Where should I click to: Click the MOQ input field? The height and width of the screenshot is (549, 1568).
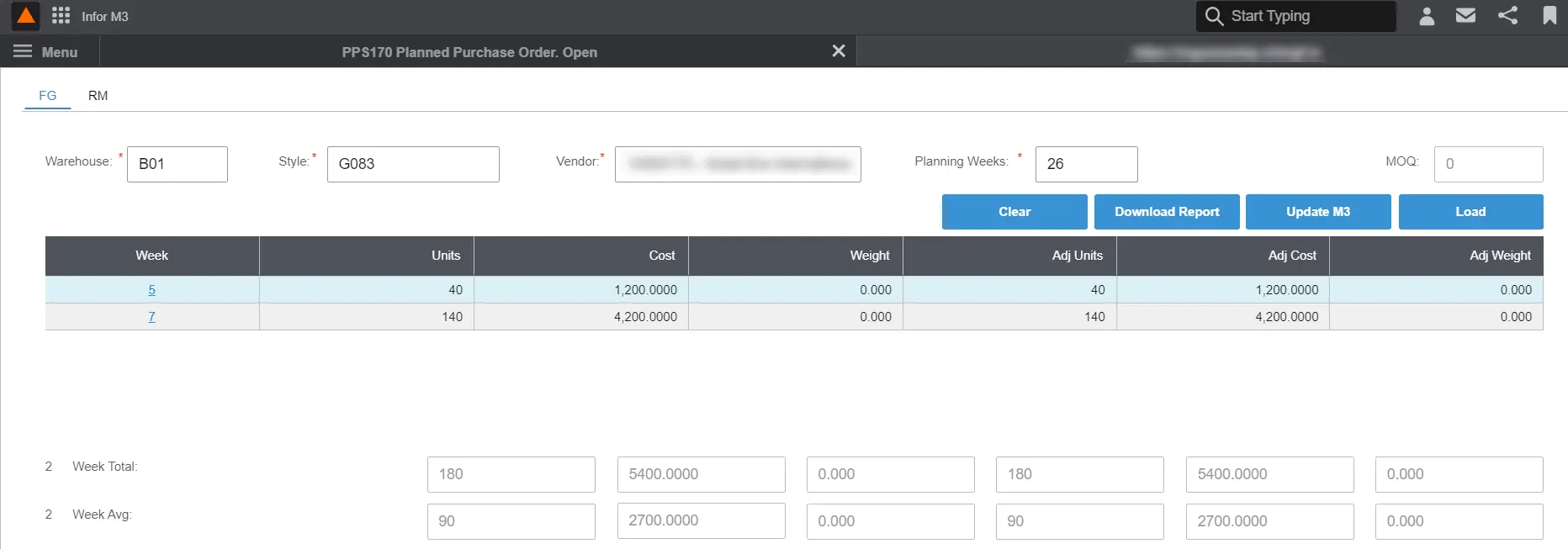point(1487,164)
